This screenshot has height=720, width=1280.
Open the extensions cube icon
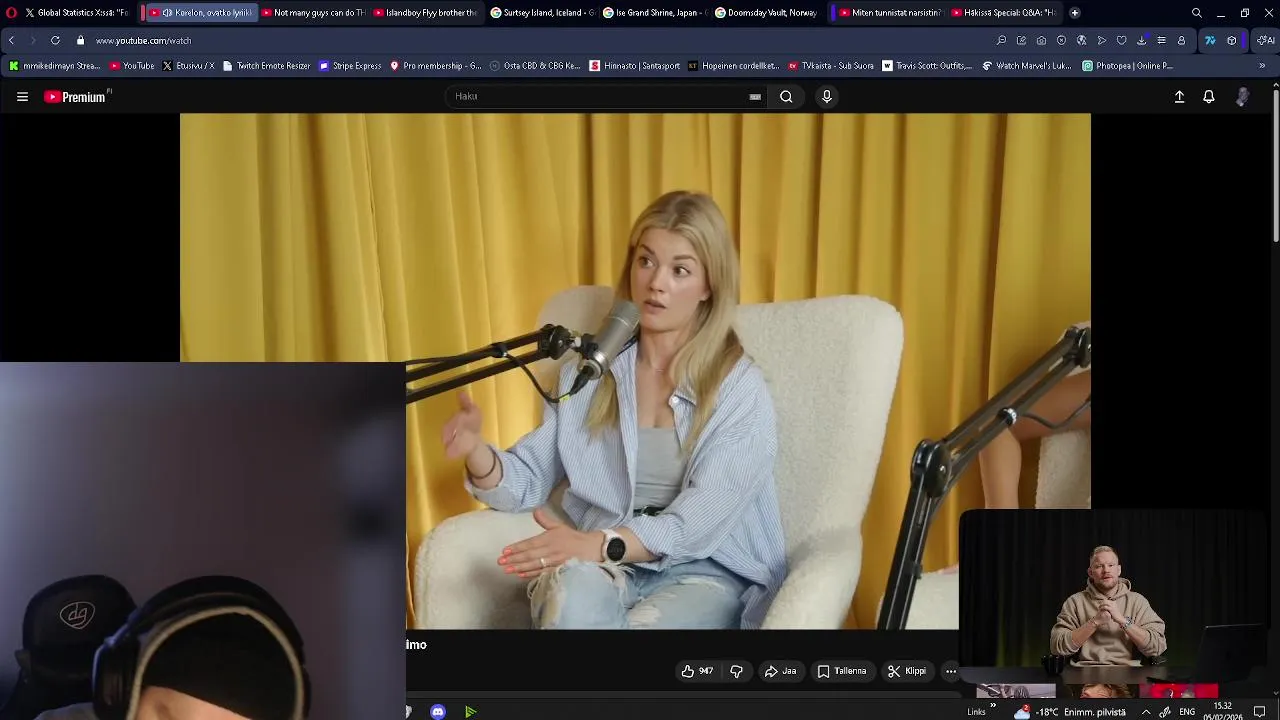click(x=1232, y=41)
